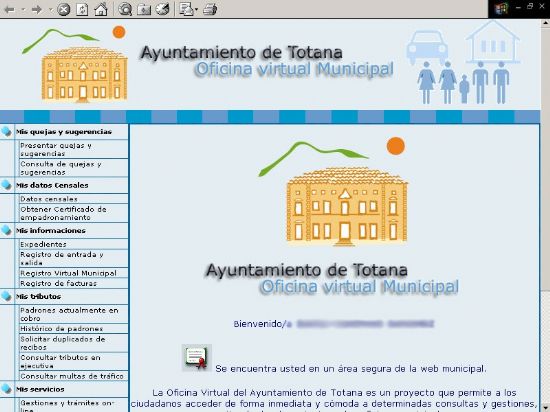Screen dimensions: 550x412
Task: Open the Search magnifier toolbar icon
Action: (125, 9)
